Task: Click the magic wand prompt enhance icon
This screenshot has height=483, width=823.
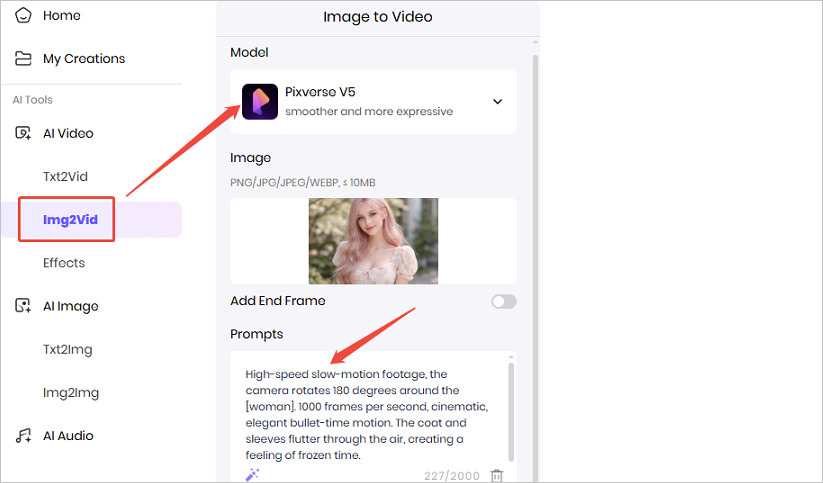Action: tap(252, 474)
